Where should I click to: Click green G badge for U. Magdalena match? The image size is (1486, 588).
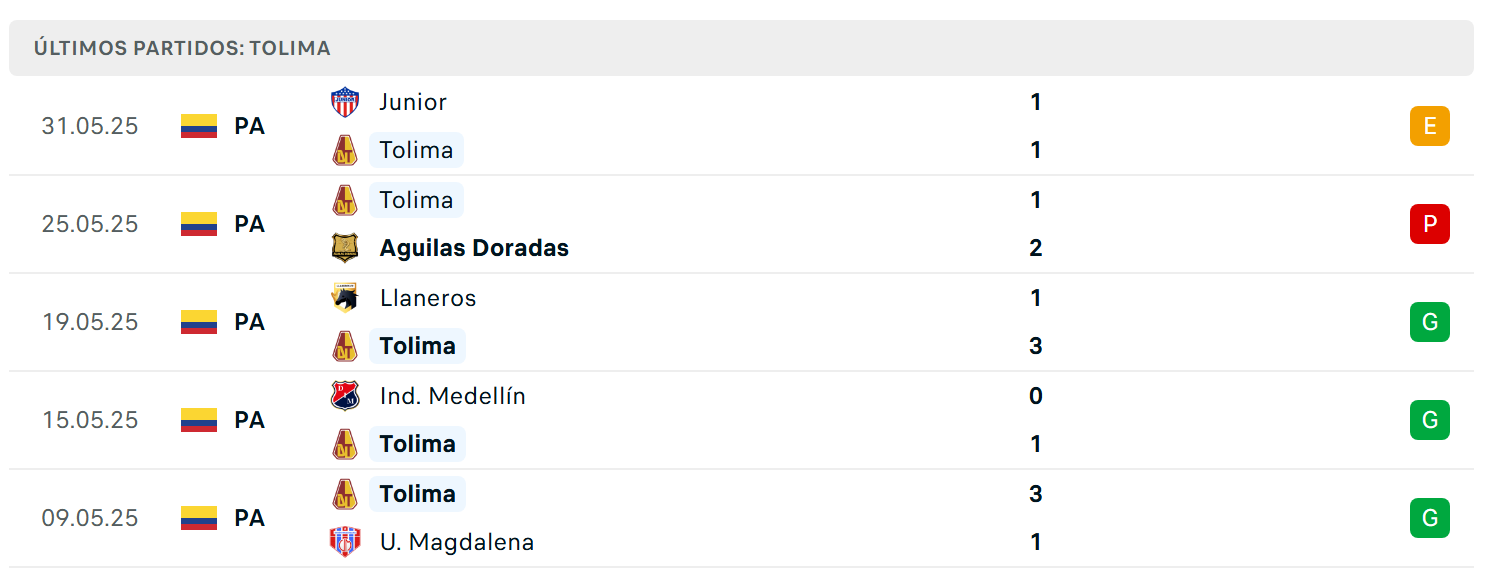(1430, 518)
